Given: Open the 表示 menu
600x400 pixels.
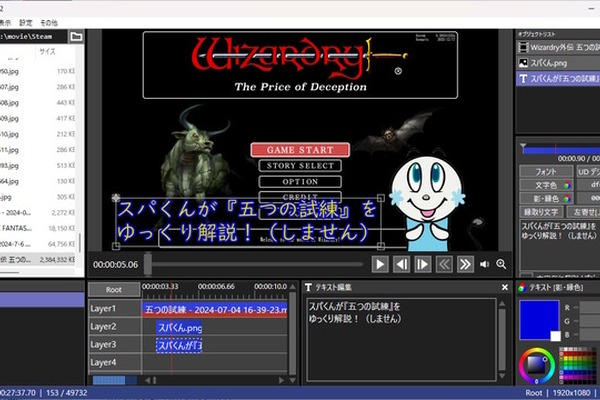Looking at the screenshot, I should [5, 23].
